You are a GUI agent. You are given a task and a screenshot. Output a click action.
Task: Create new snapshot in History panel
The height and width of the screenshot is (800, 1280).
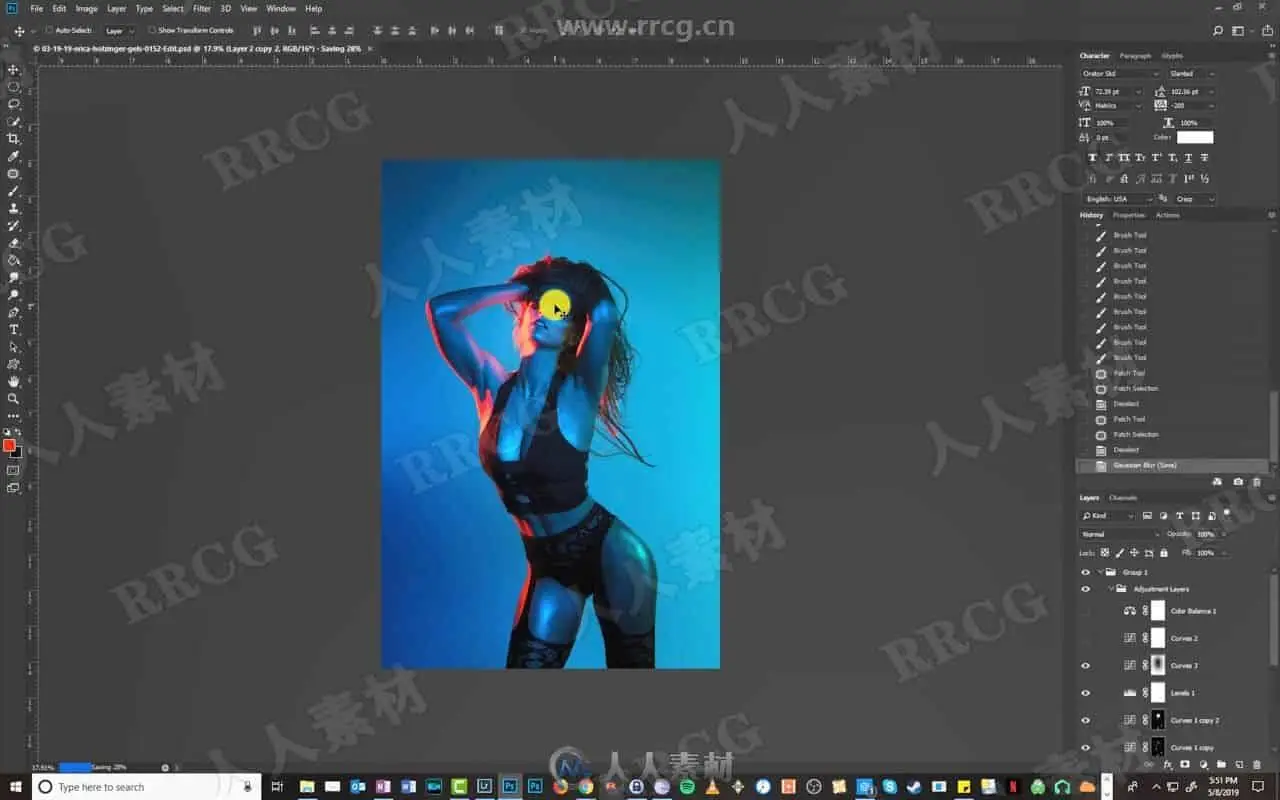[x=1238, y=482]
